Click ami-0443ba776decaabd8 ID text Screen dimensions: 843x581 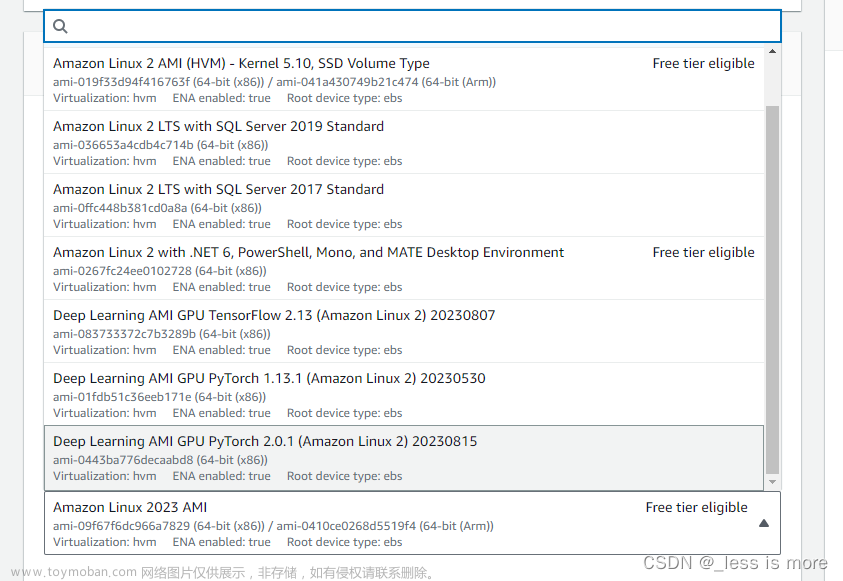123,460
